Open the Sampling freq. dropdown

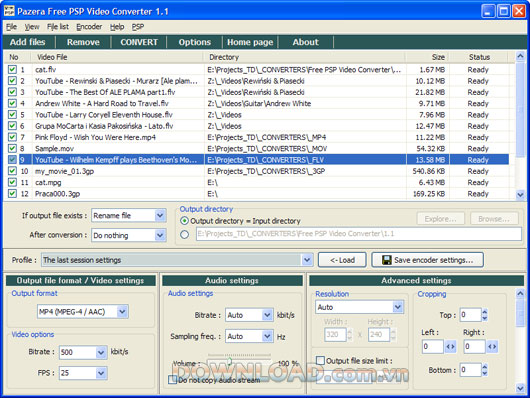pos(267,336)
